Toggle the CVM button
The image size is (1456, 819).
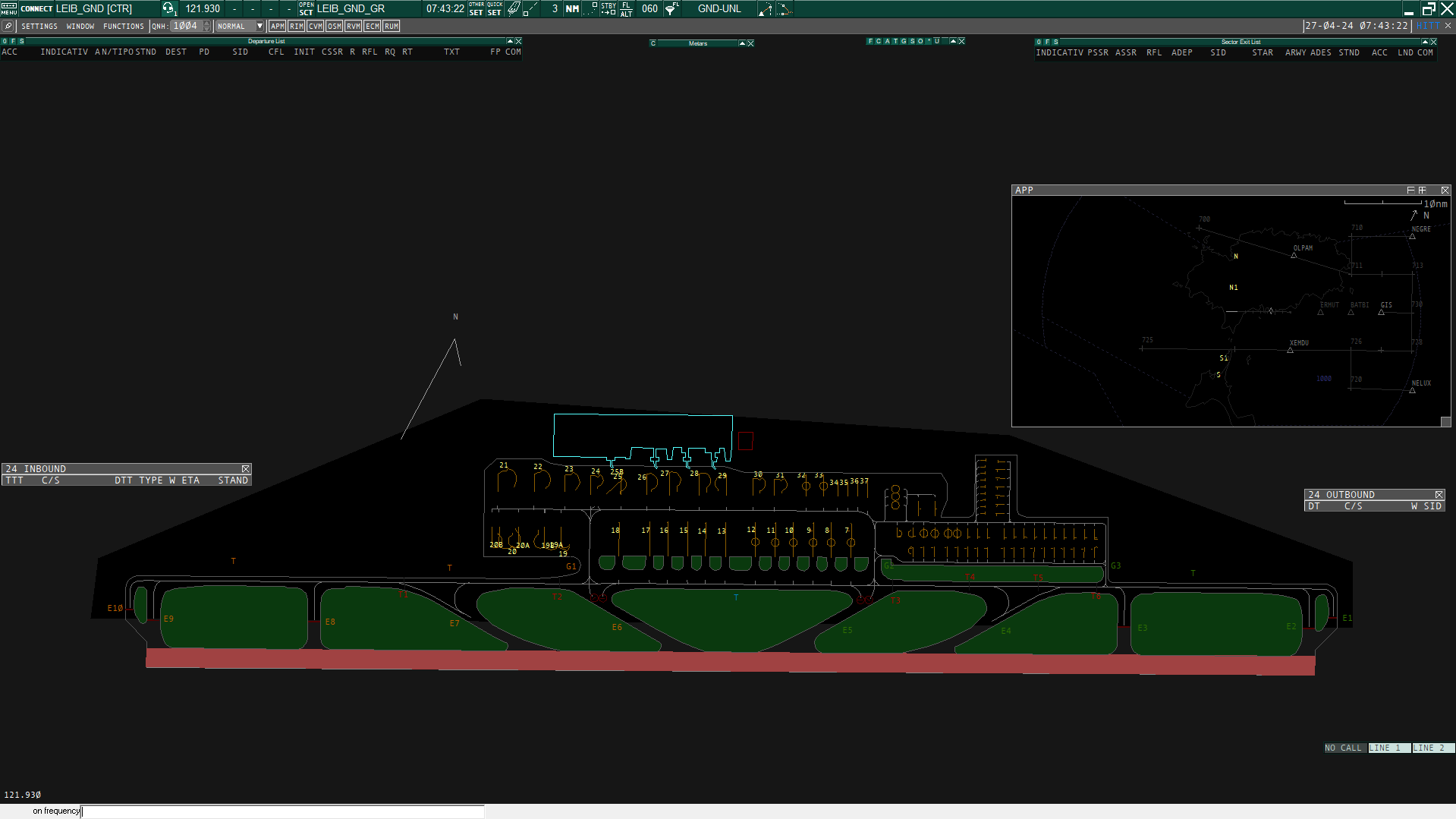click(x=316, y=26)
